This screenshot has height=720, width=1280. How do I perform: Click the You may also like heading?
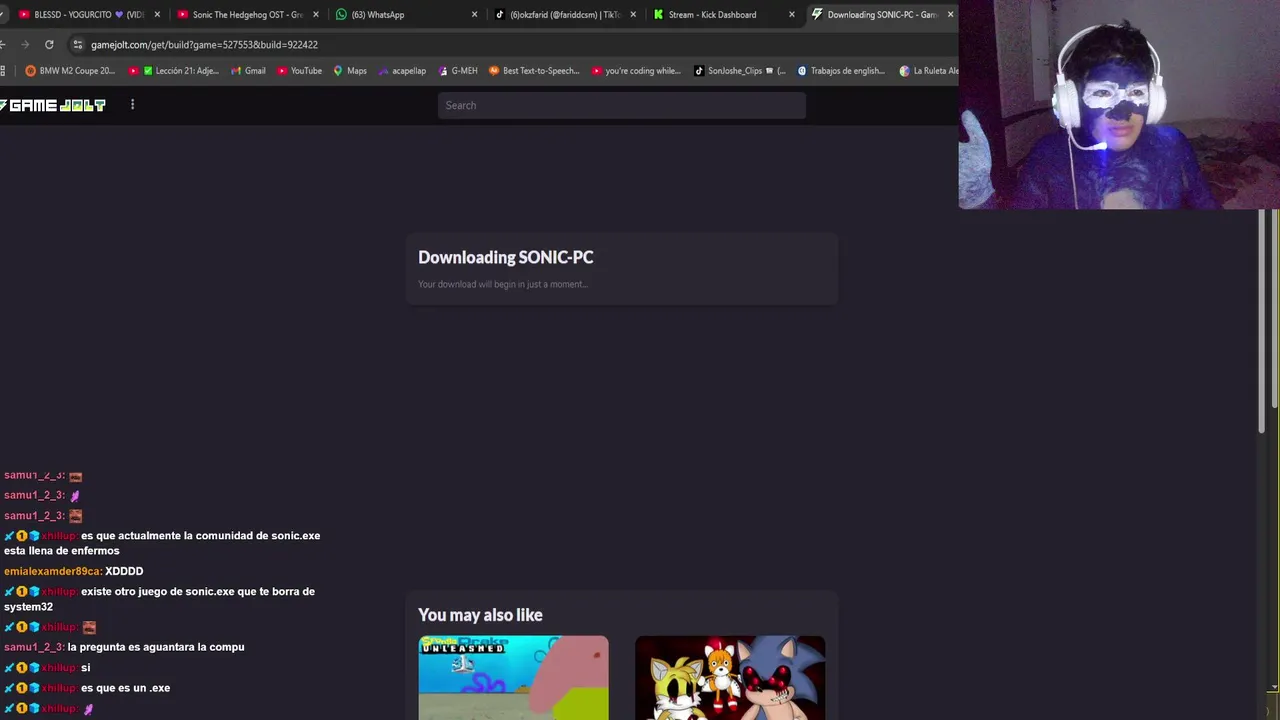pyautogui.click(x=480, y=615)
